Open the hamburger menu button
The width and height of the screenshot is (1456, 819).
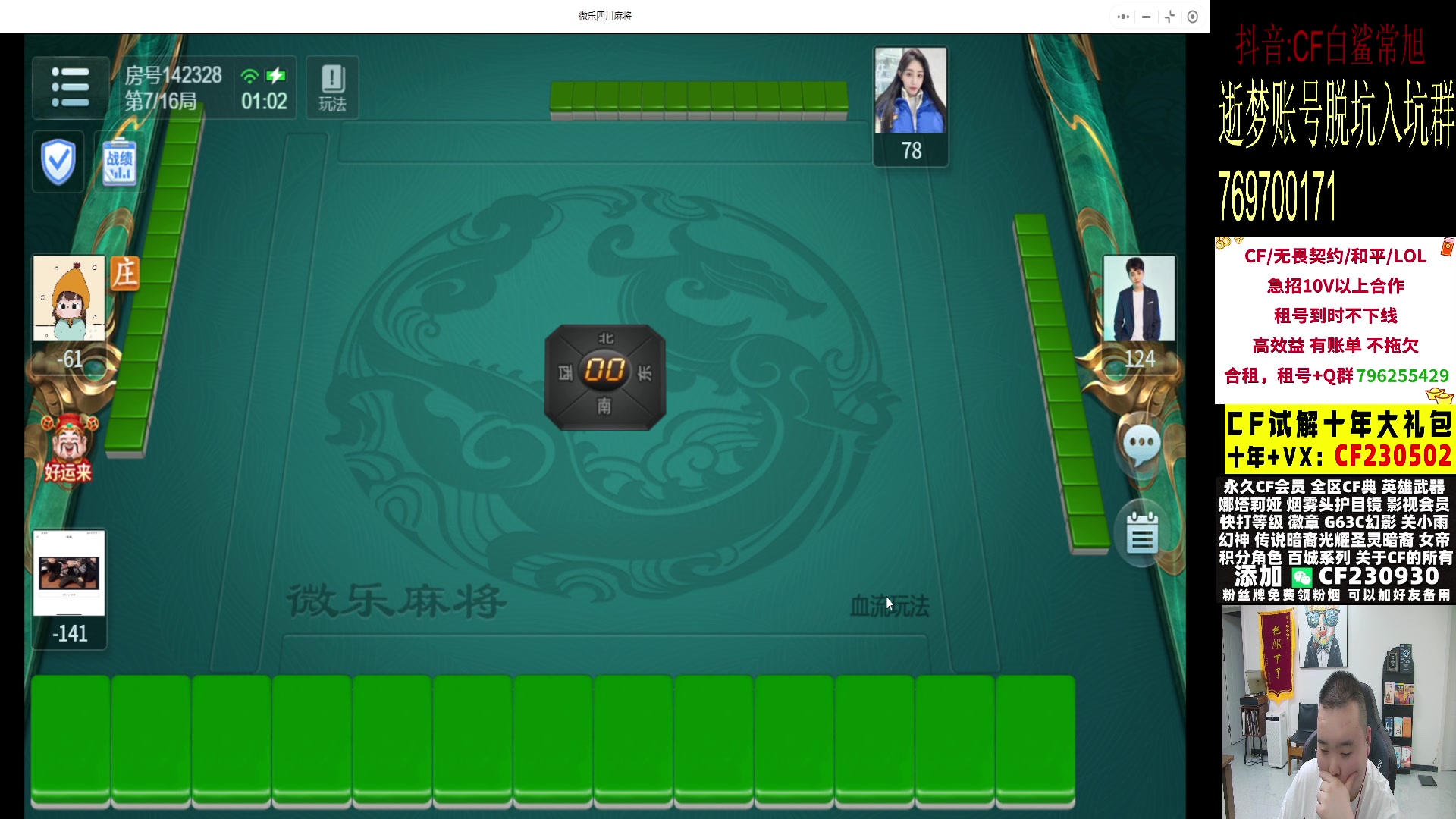click(x=70, y=87)
